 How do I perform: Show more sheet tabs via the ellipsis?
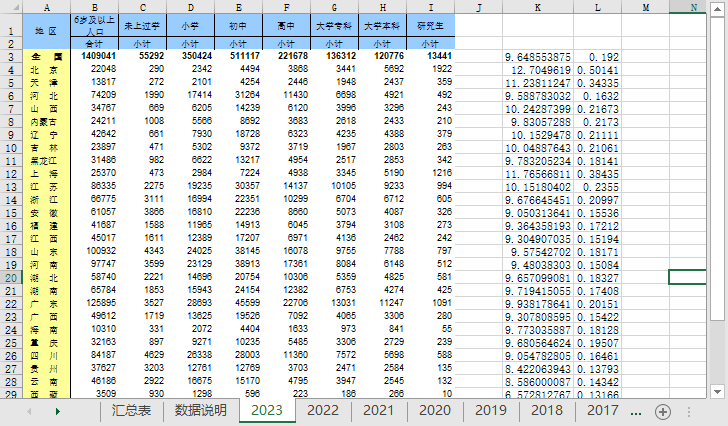(636, 412)
